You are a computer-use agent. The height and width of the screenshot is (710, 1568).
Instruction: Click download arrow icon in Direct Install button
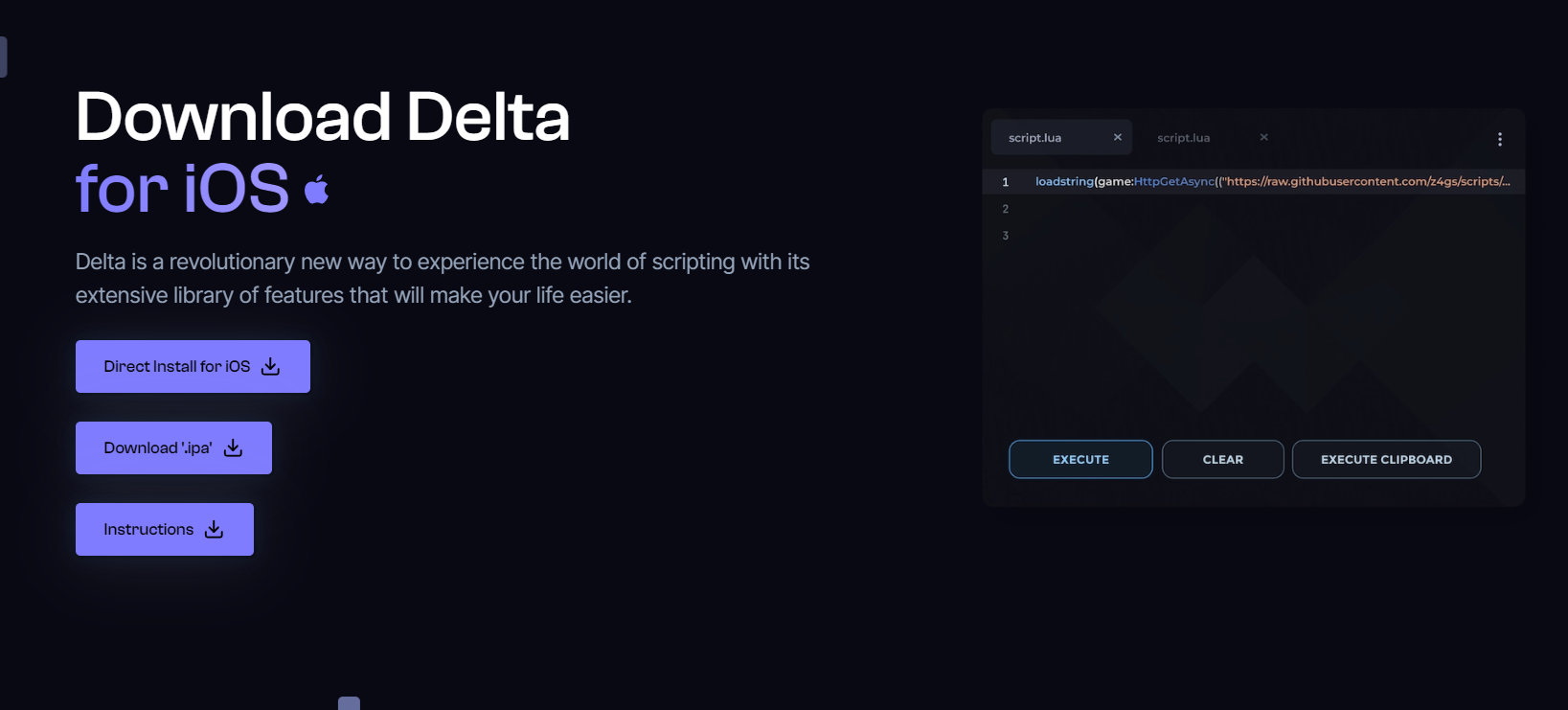(x=271, y=366)
